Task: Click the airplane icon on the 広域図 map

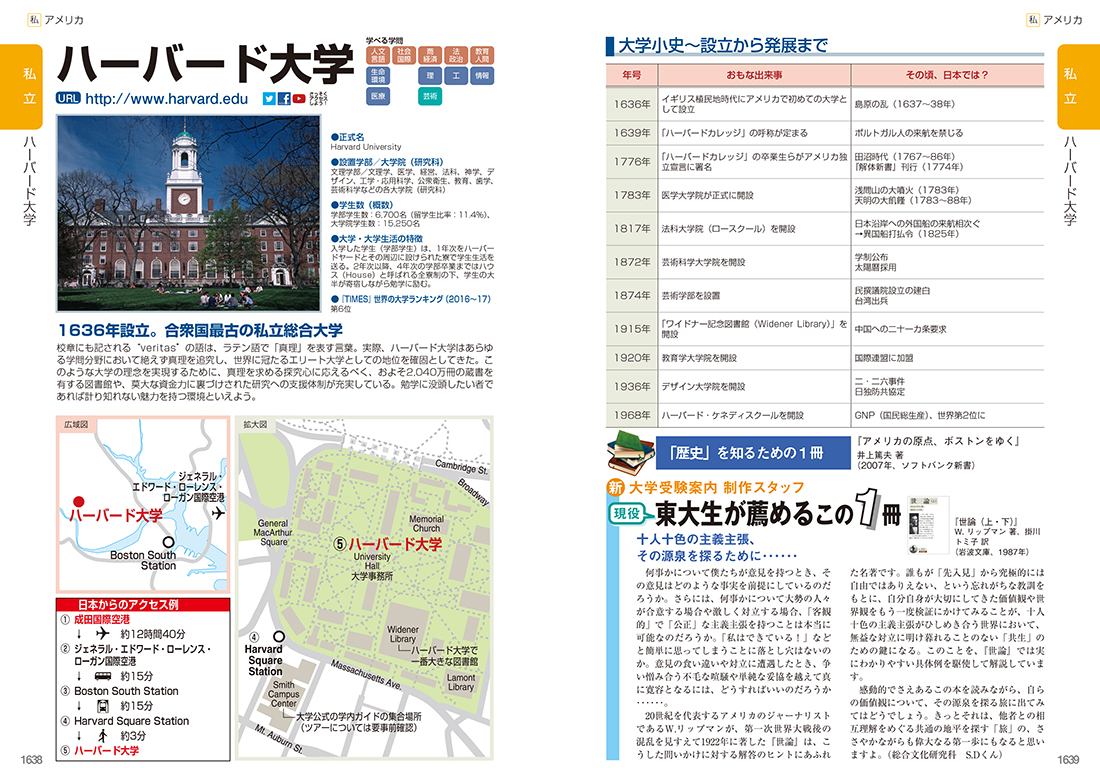Action: click(x=218, y=513)
